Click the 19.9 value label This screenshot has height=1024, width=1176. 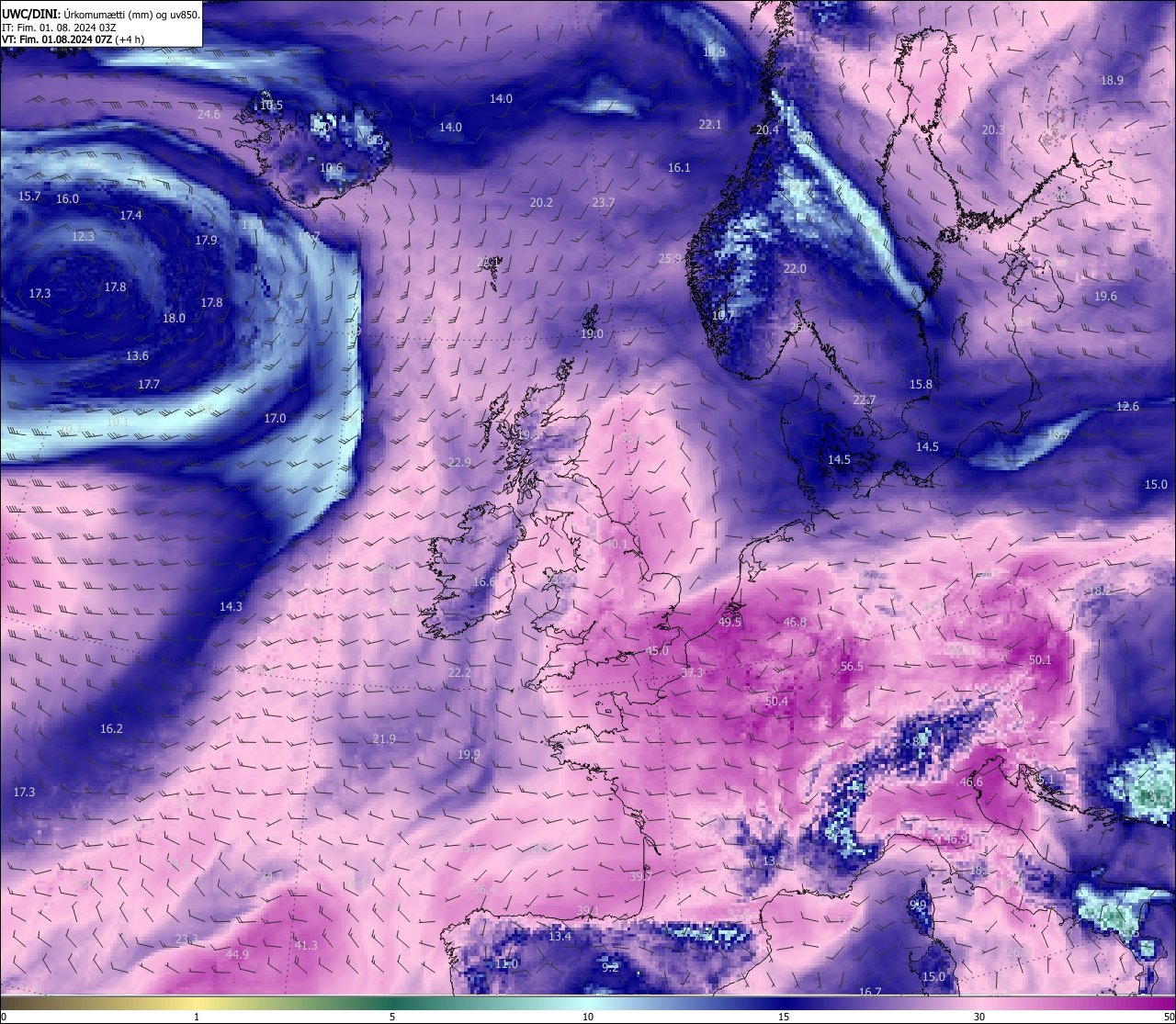[x=469, y=755]
